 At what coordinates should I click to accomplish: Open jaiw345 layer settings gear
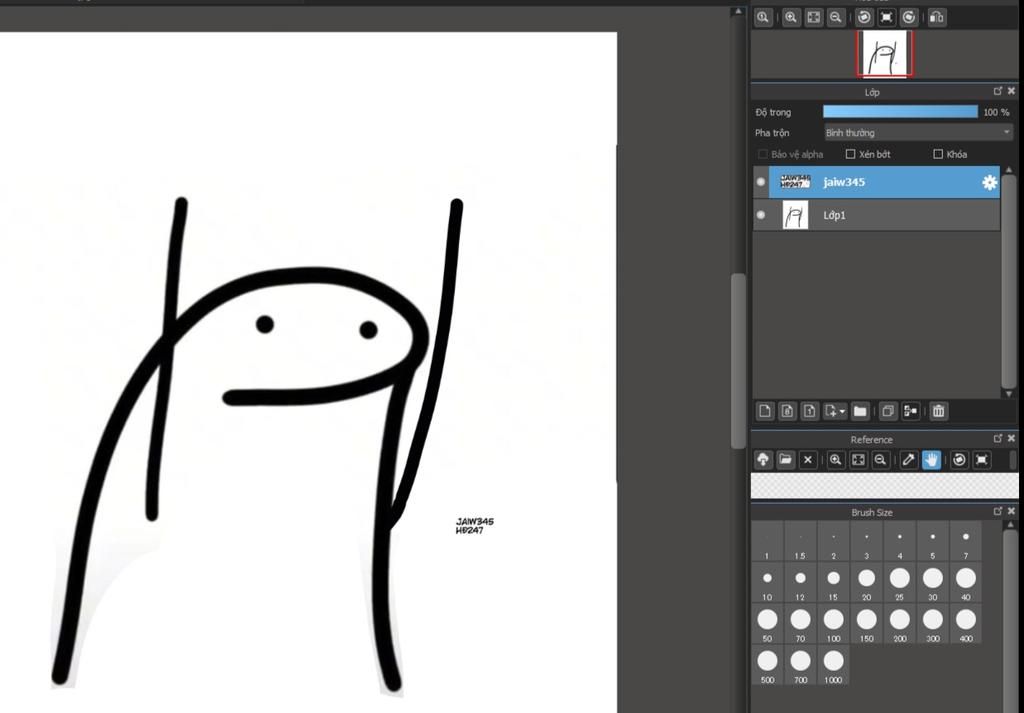point(989,183)
